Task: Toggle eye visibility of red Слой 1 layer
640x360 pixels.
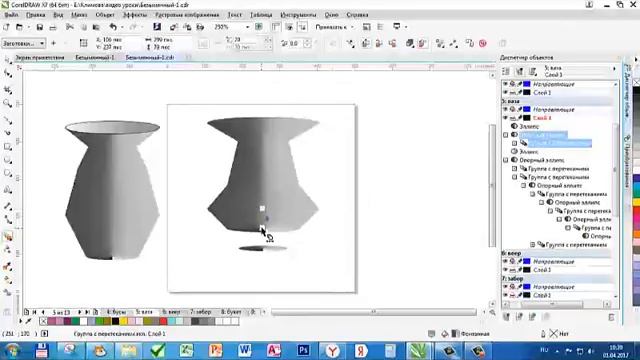Action: [506, 118]
